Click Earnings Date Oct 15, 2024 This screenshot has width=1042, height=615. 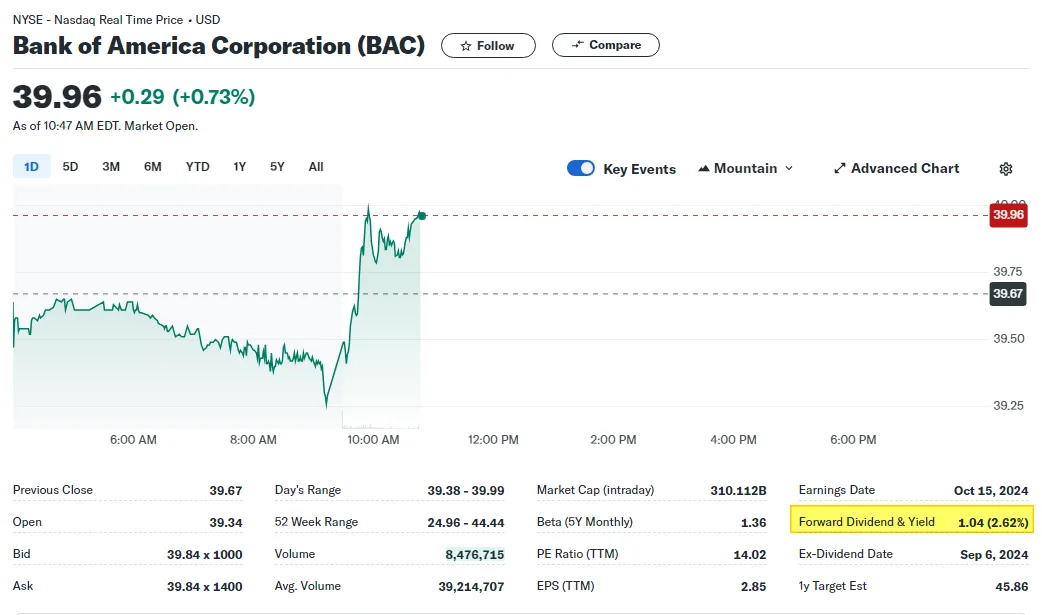991,491
